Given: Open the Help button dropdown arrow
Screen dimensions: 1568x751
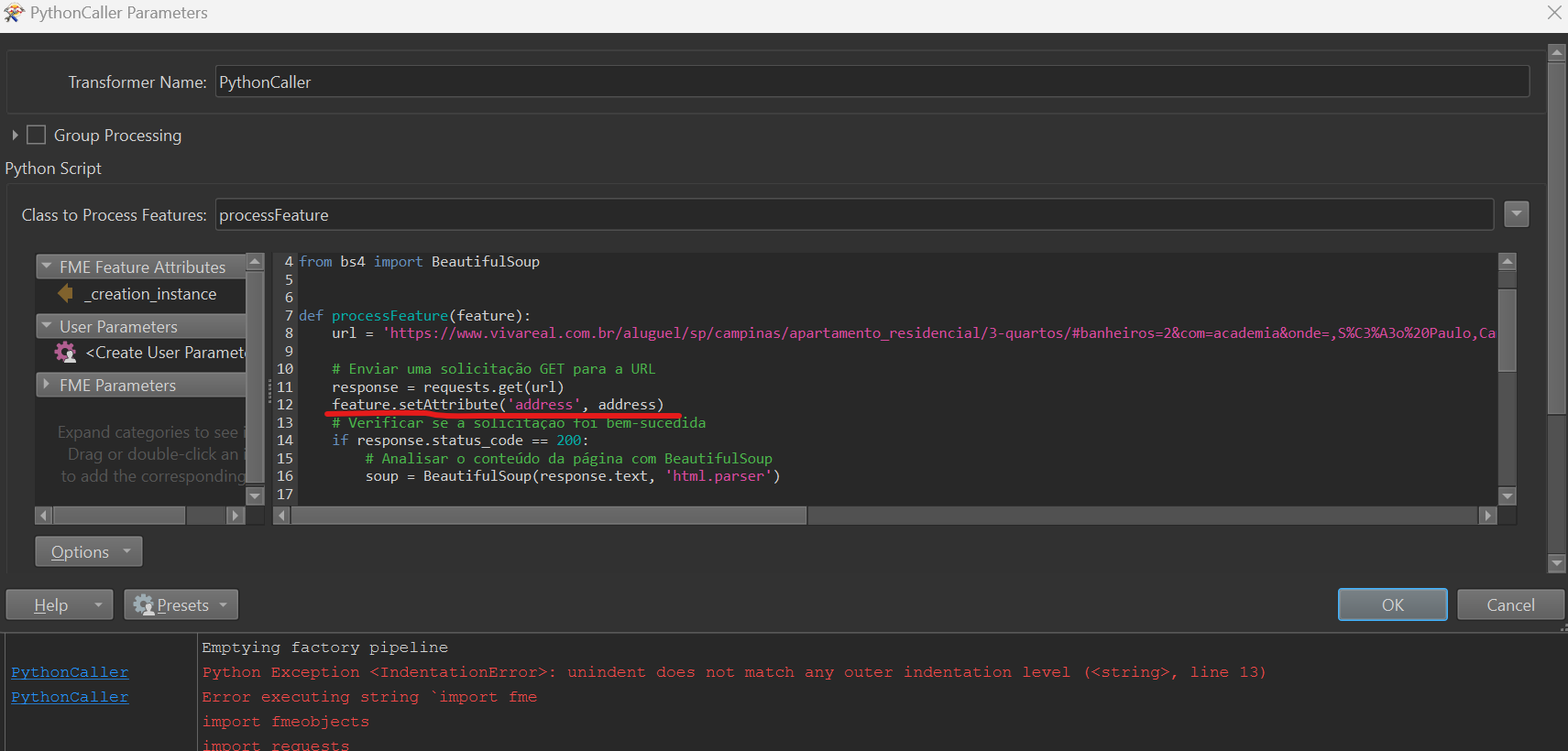Looking at the screenshot, I should tap(99, 604).
